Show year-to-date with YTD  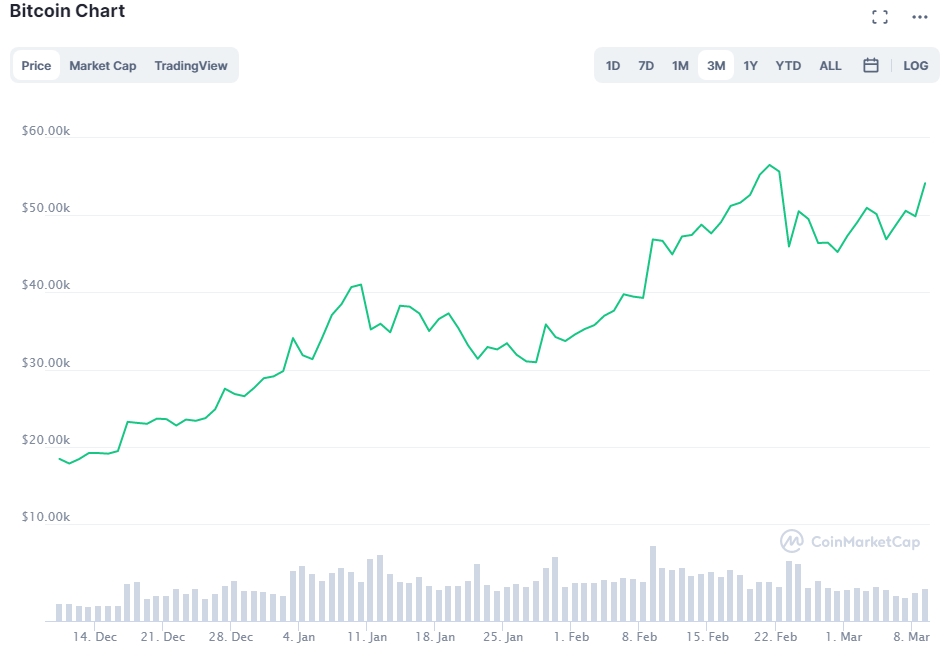pos(788,66)
